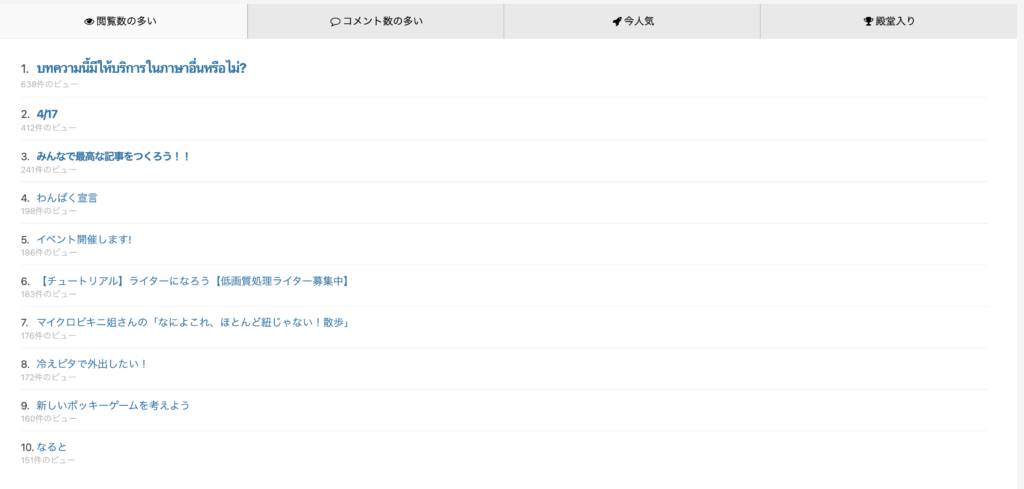Click the trophy icon beside 殿堂入り
Viewport: 1024px width, 489px height.
(x=868, y=21)
